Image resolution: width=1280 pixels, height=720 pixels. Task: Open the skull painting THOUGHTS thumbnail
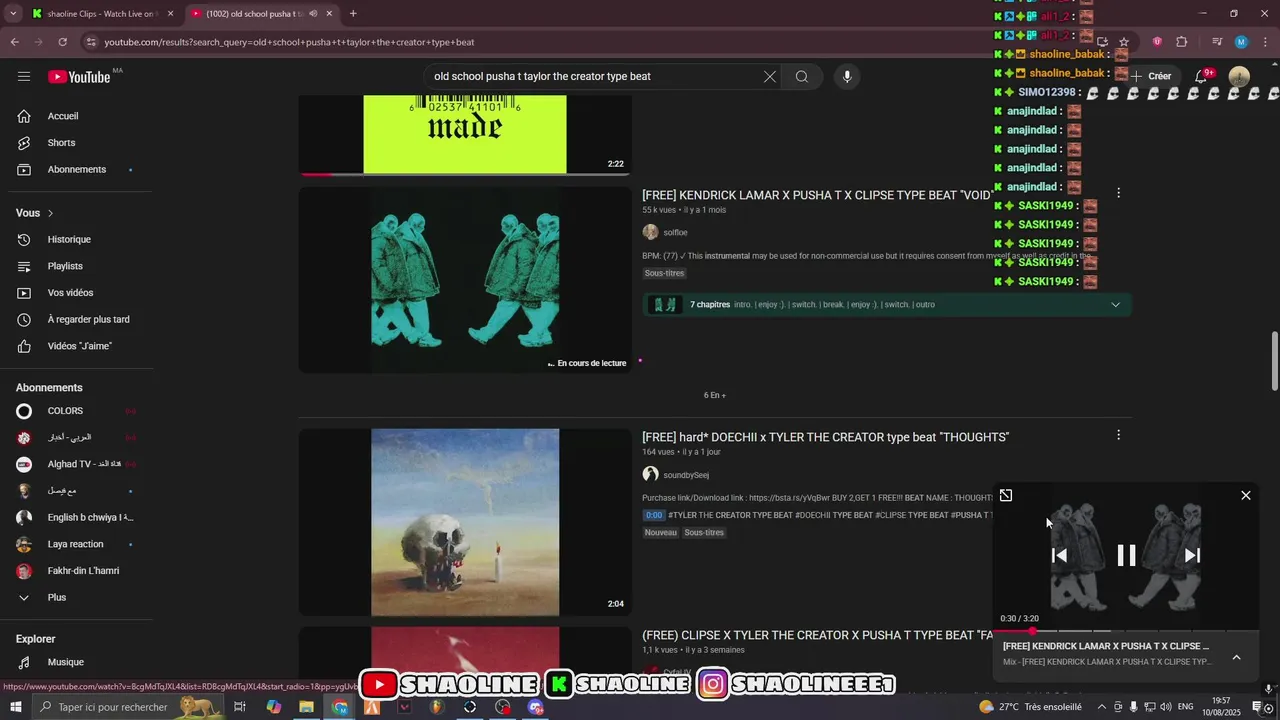(x=465, y=522)
